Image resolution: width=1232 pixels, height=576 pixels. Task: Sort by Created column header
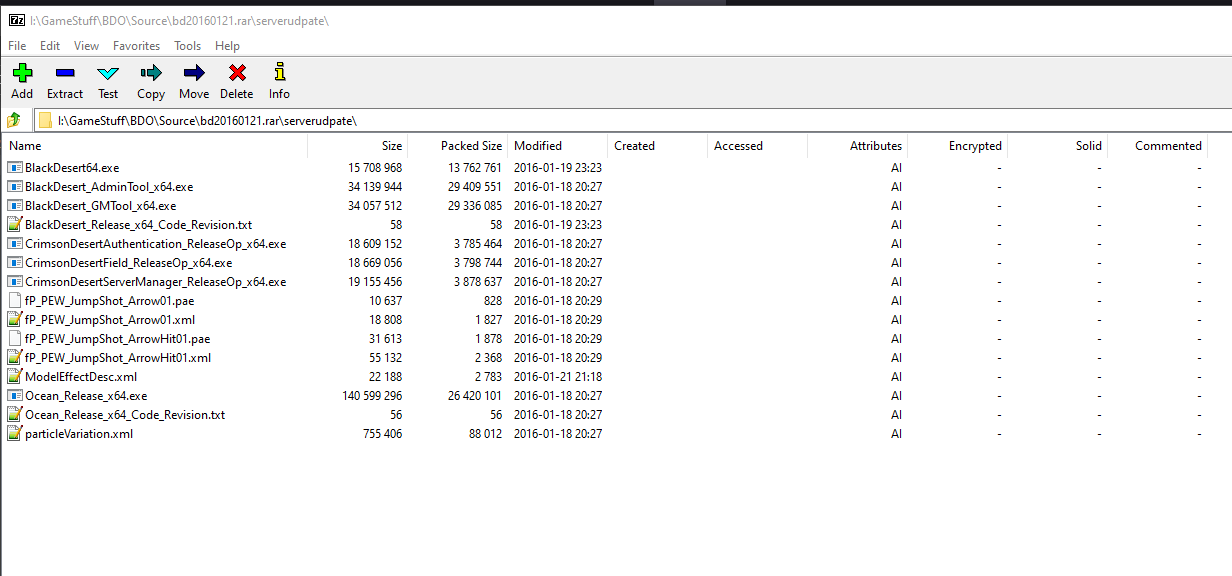[658, 146]
